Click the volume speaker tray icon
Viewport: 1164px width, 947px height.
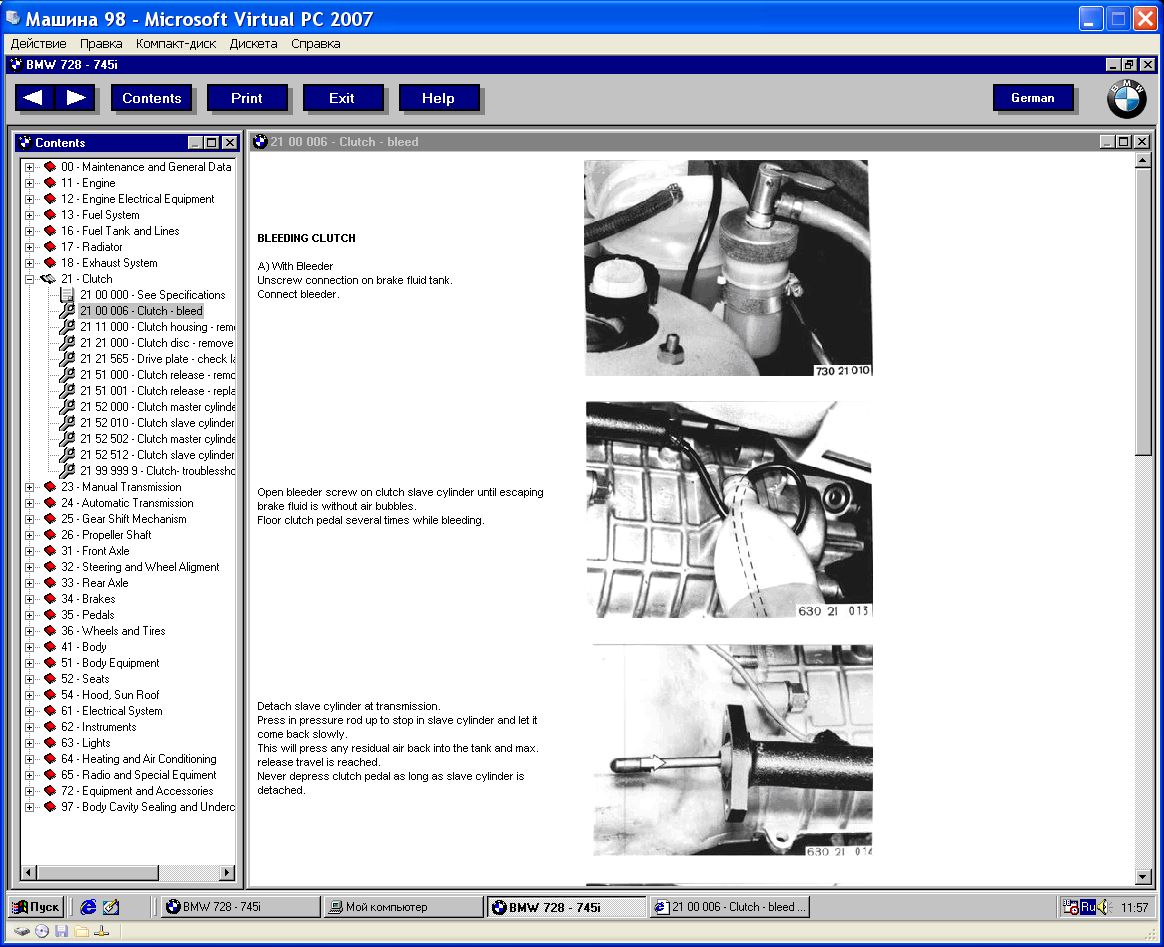1103,907
